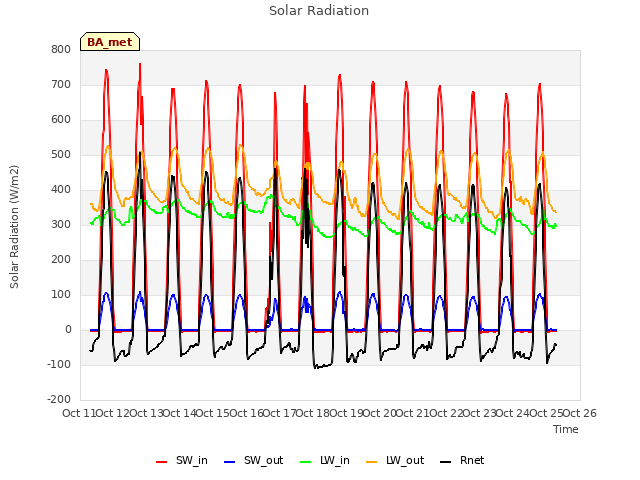Click the orange LW_out legend swatch
This screenshot has width=640, height=480.
pos(372,461)
